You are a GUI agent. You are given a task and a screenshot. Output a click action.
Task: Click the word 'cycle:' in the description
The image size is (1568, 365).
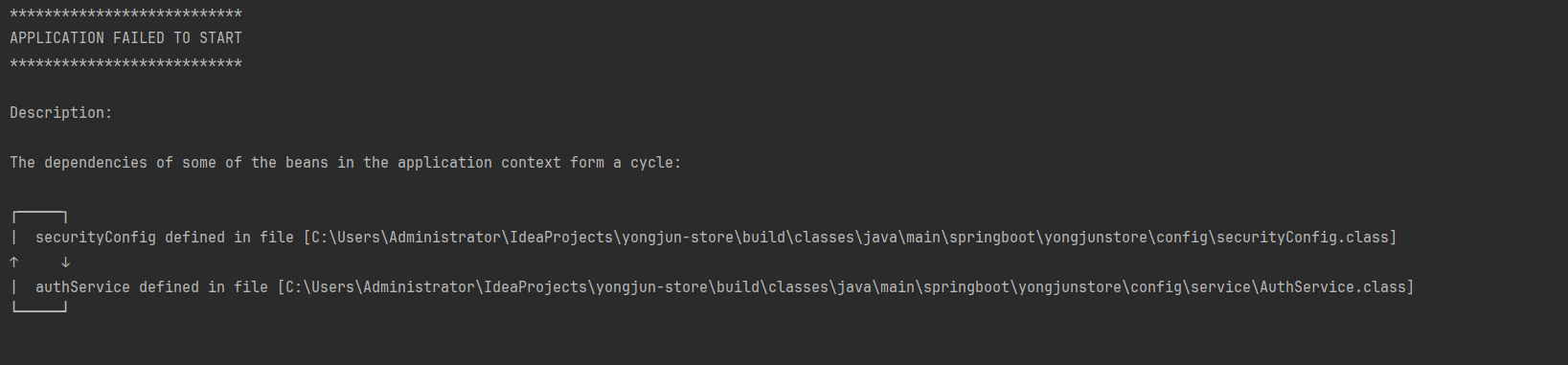click(x=655, y=163)
